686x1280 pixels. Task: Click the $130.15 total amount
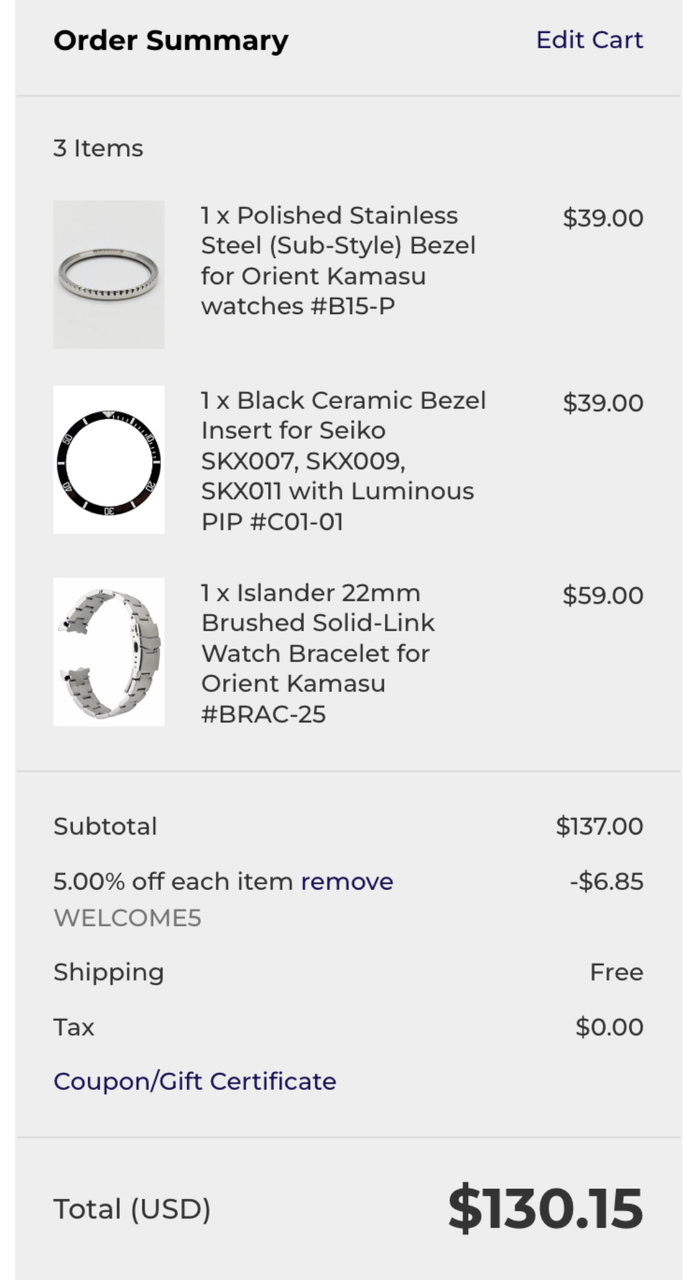pos(545,1208)
